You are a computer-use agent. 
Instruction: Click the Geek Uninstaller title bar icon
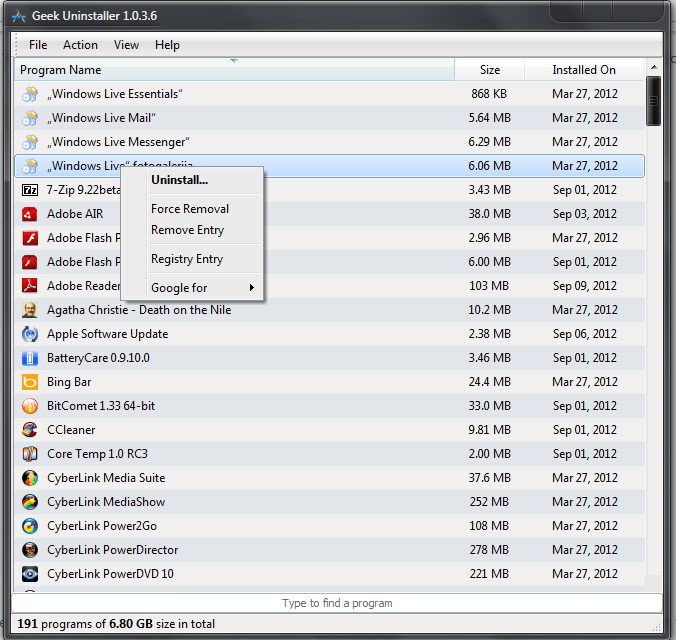[19, 16]
